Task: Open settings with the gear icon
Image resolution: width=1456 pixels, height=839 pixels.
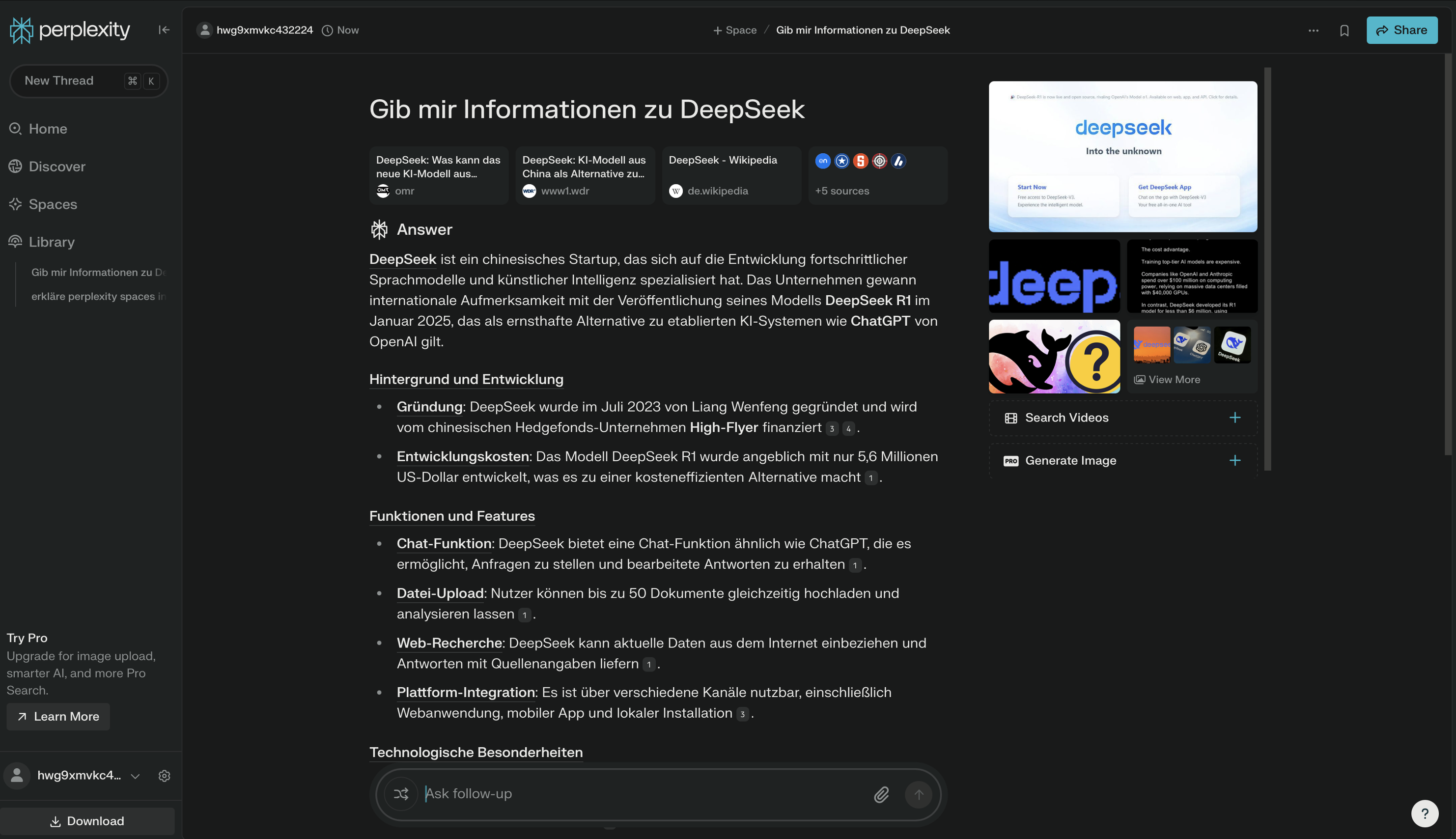Action: pos(164,776)
